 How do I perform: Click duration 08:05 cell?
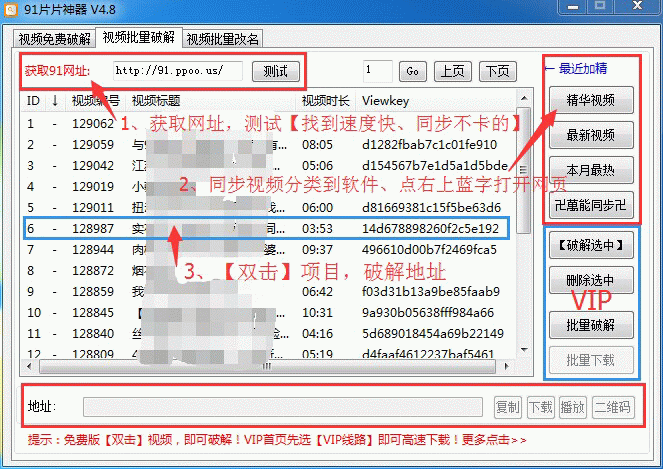pos(317,145)
